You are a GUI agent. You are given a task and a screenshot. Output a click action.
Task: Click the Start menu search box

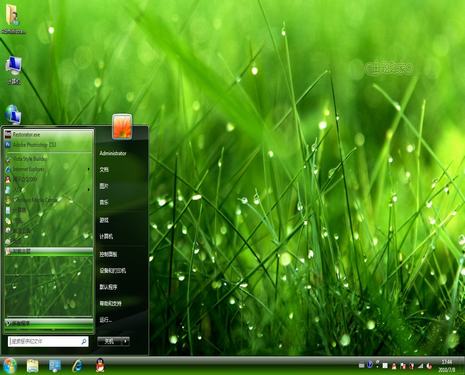click(x=48, y=341)
